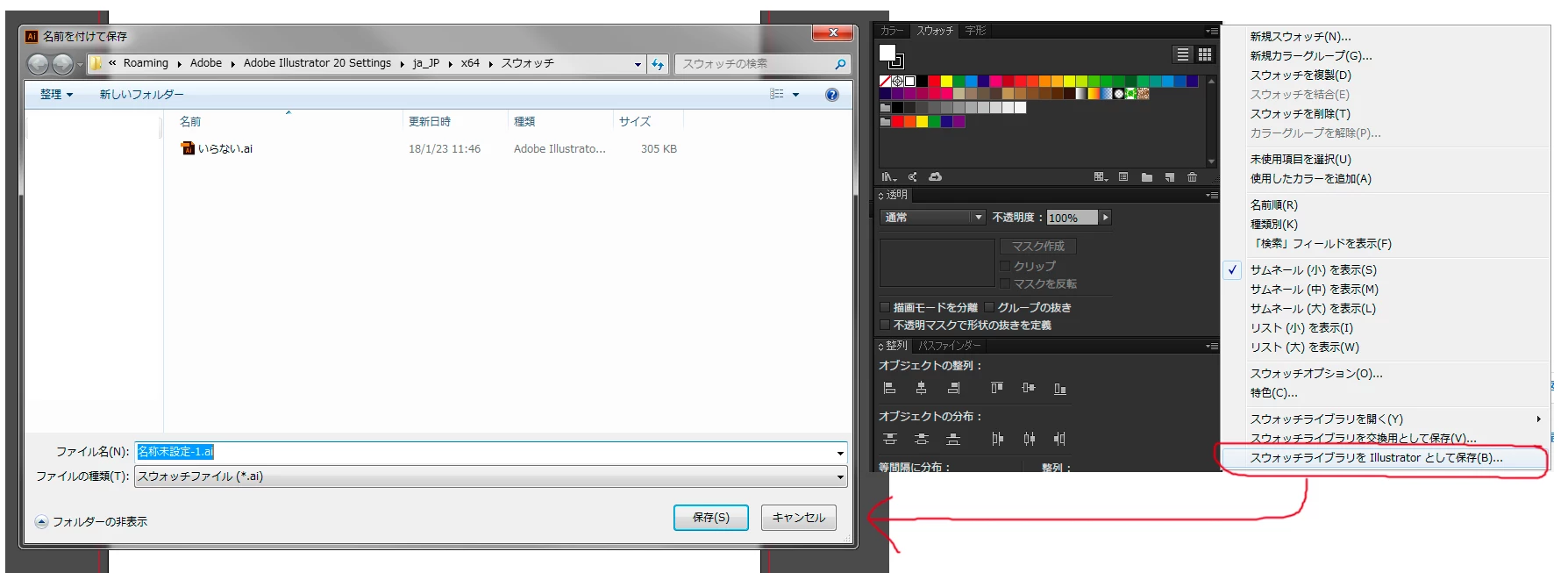Click the キャンセル button
This screenshot has height=573, width=1568.
point(799,518)
